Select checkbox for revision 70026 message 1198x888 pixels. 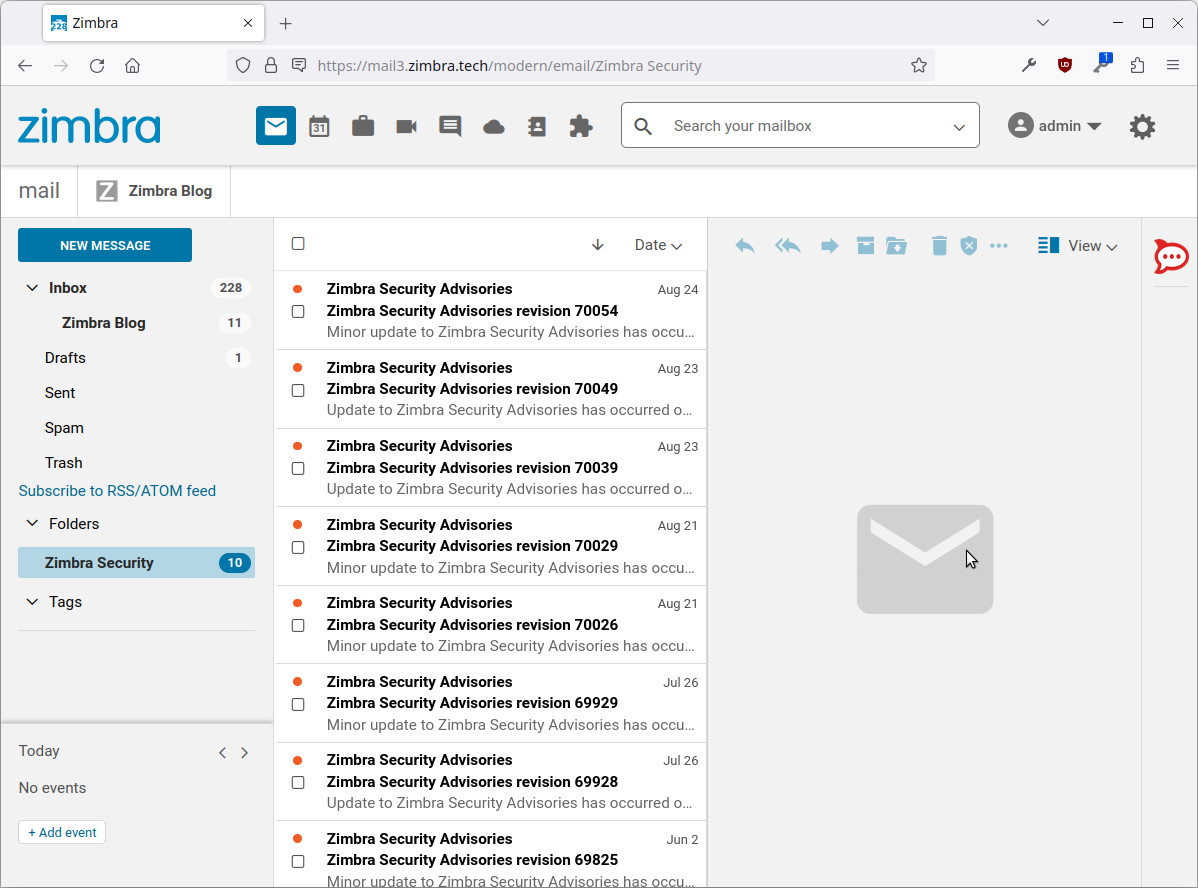tap(298, 626)
